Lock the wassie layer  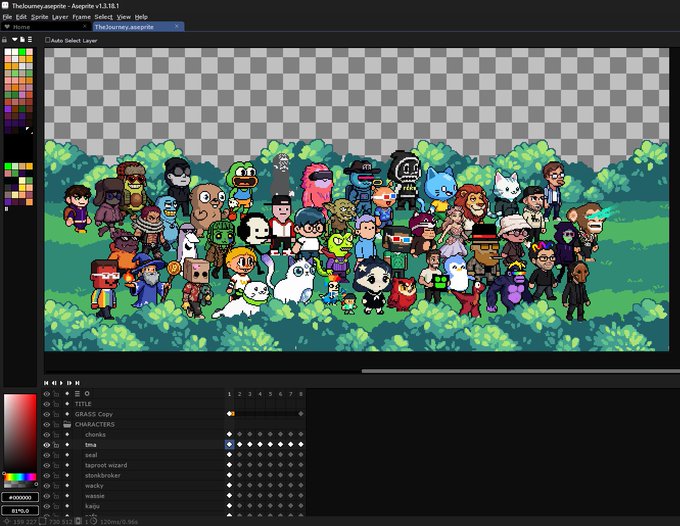click(56, 496)
